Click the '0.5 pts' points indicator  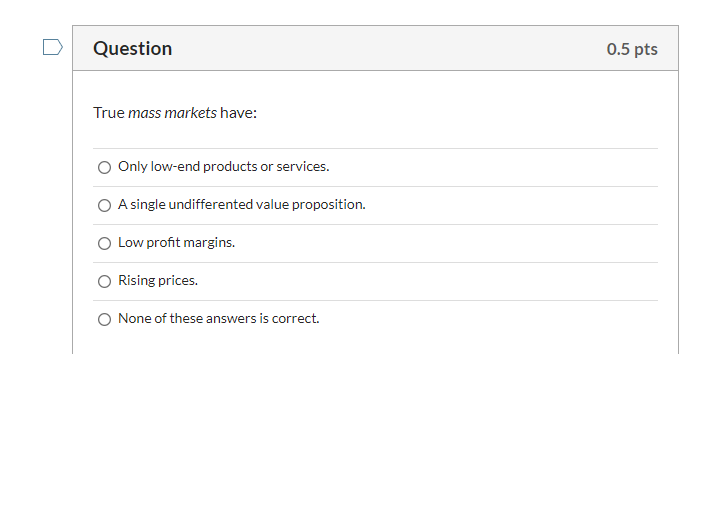coord(632,49)
